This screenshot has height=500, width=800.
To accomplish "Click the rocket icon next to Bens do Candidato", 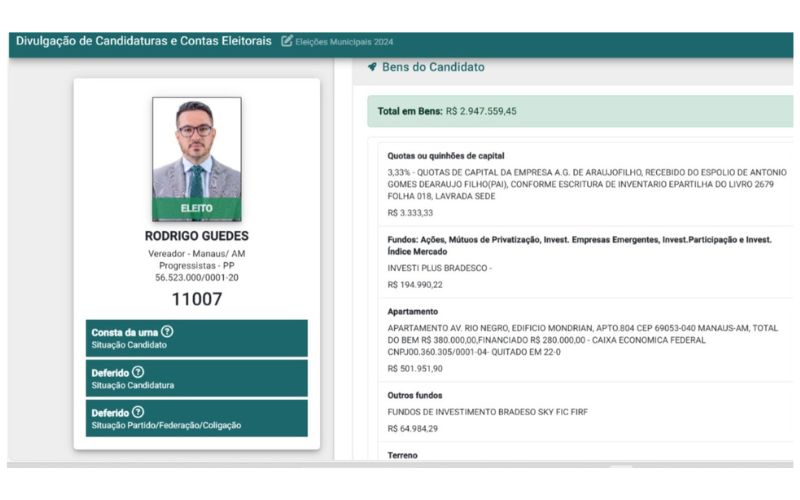I will pyautogui.click(x=372, y=67).
